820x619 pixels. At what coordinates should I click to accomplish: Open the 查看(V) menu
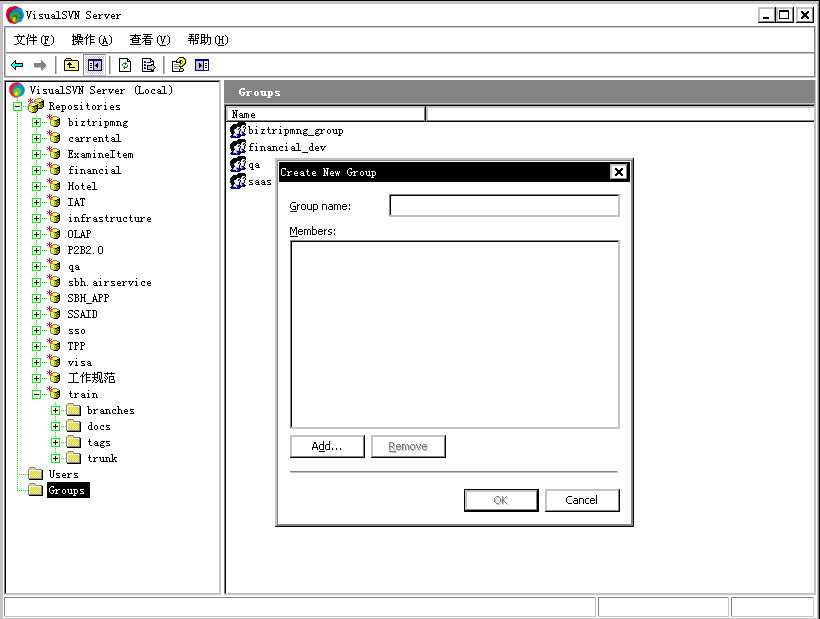[150, 40]
